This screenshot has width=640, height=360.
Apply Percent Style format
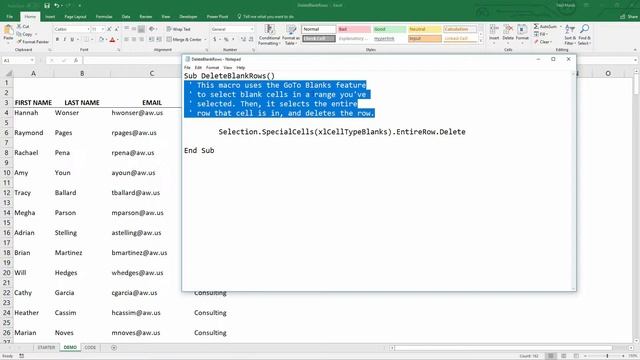click(226, 40)
